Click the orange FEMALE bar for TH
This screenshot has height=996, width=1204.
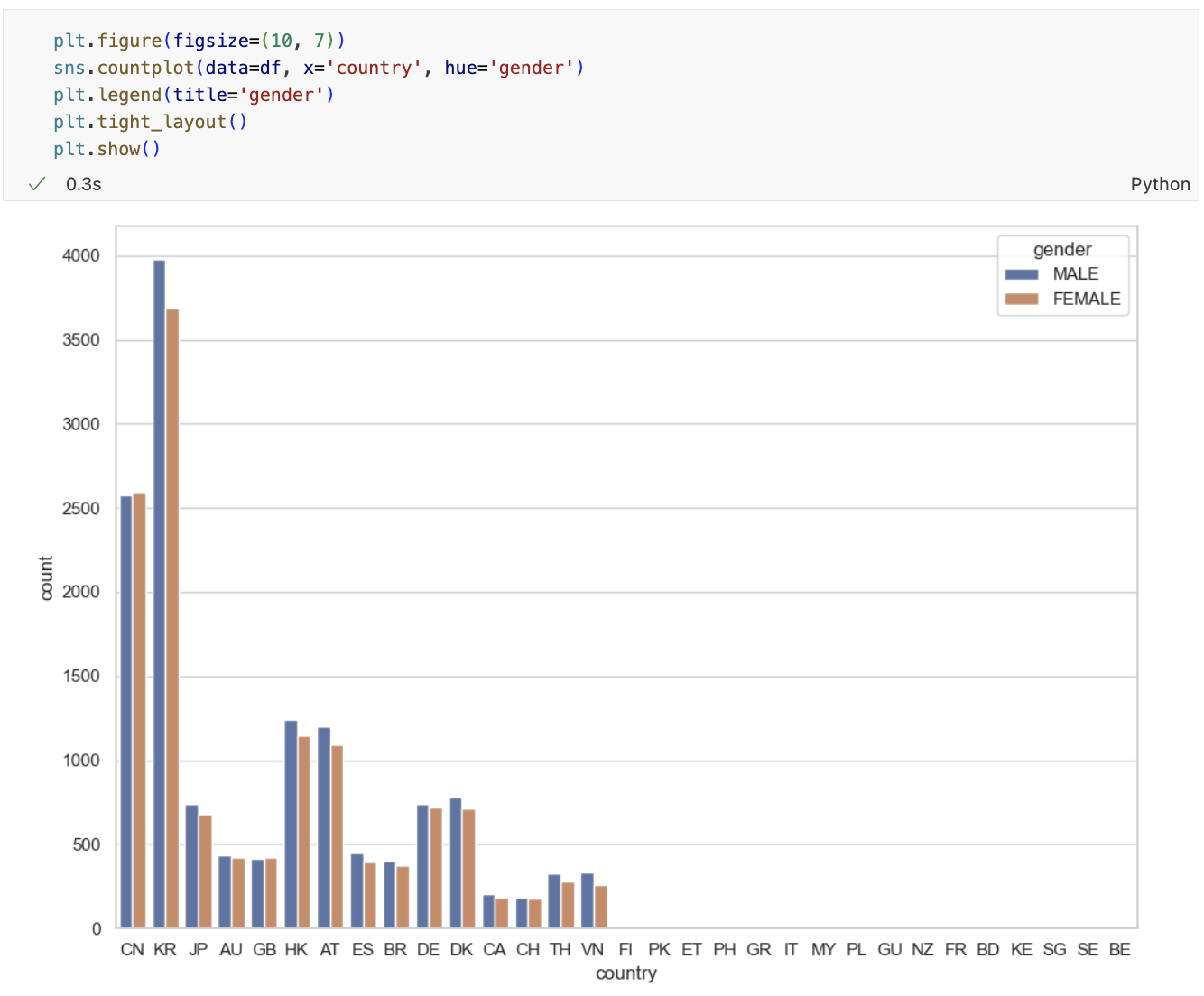568,906
